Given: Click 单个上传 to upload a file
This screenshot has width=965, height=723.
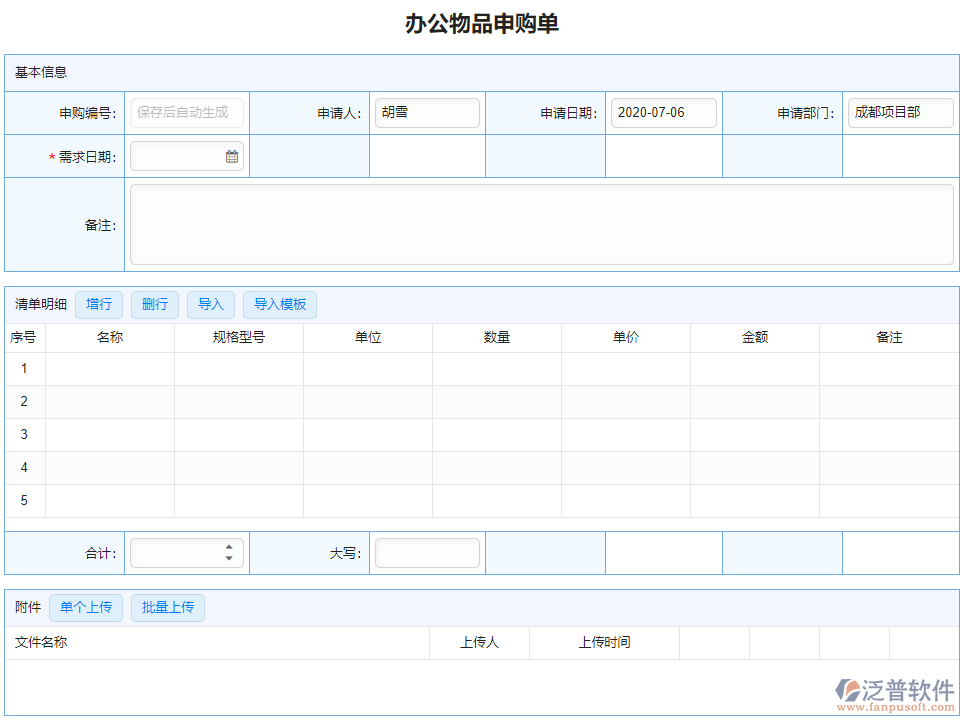Looking at the screenshot, I should 86,607.
